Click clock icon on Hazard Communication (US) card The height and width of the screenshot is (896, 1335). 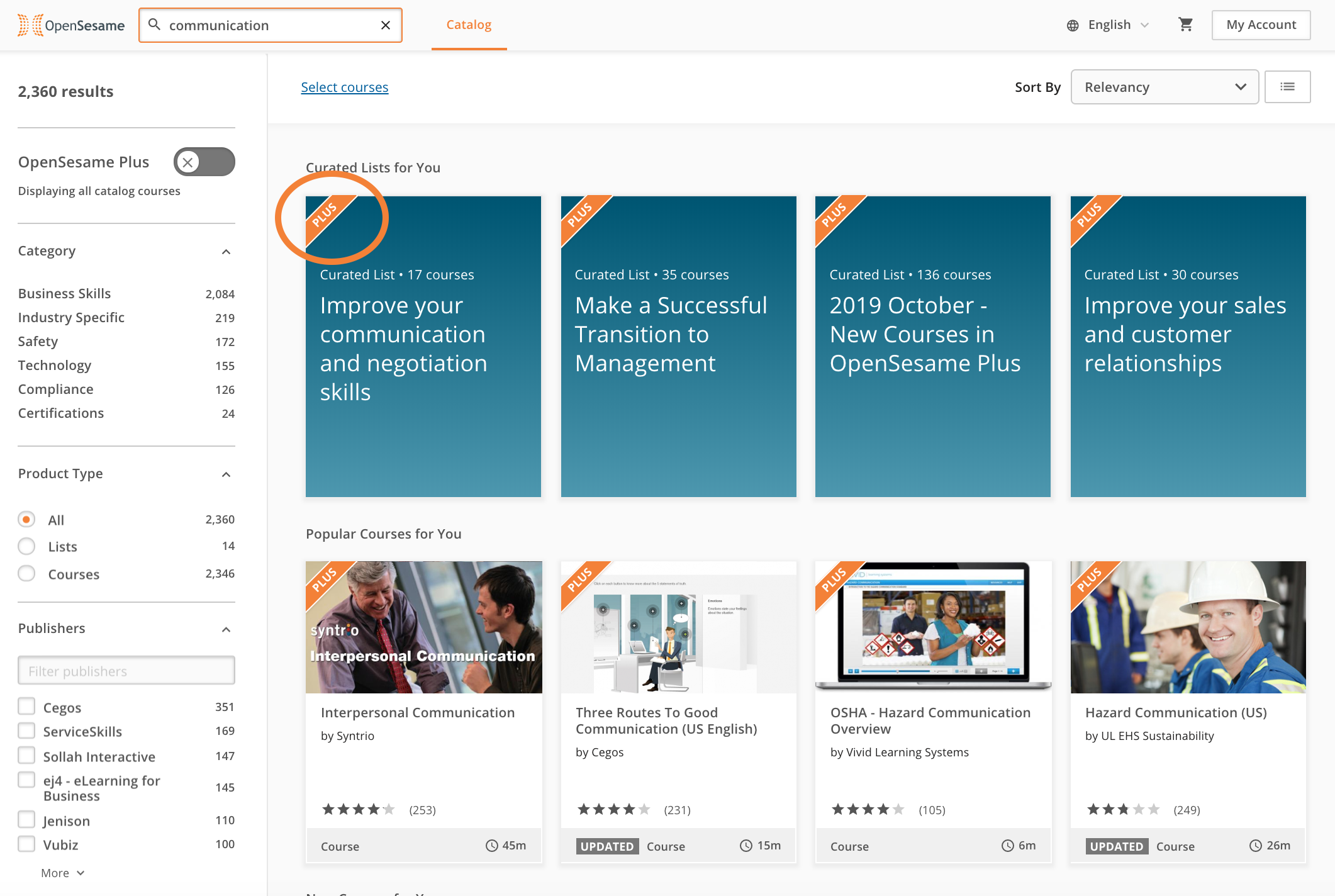[1256, 846]
